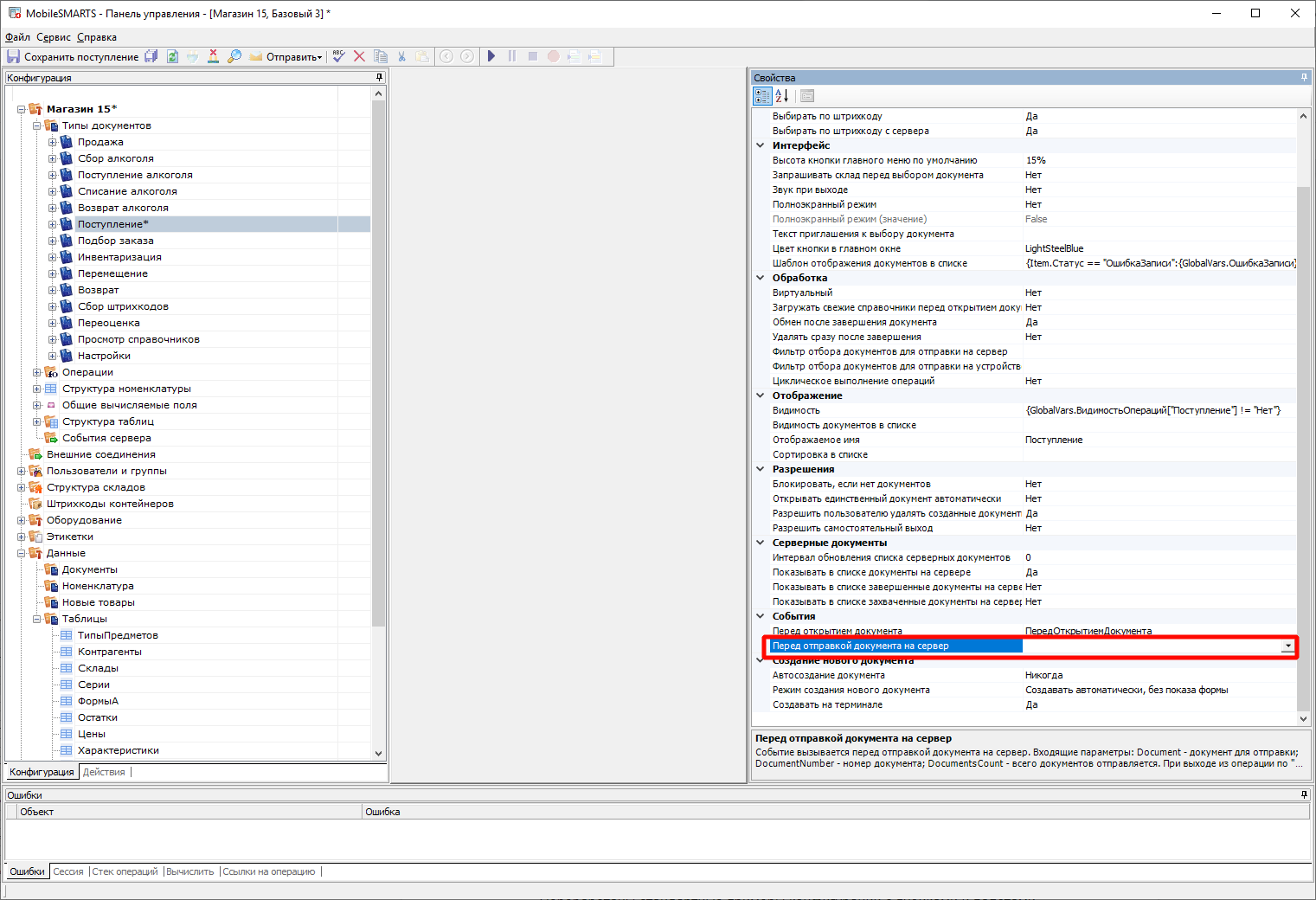This screenshot has height=900, width=1316.
Task: Click the save floppy disk icon
Action: pyautogui.click(x=13, y=56)
